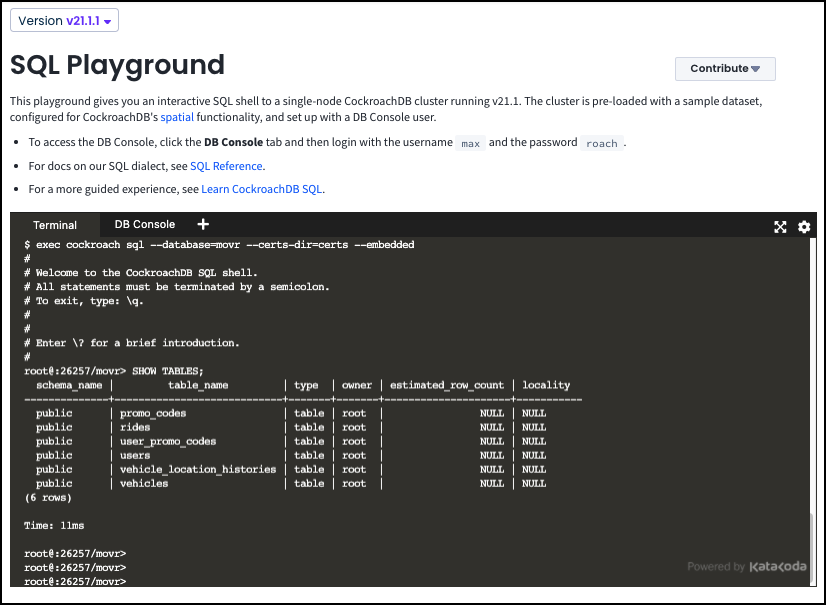This screenshot has width=826, height=605.
Task: Add a new terminal tab with plus icon
Action: [203, 225]
